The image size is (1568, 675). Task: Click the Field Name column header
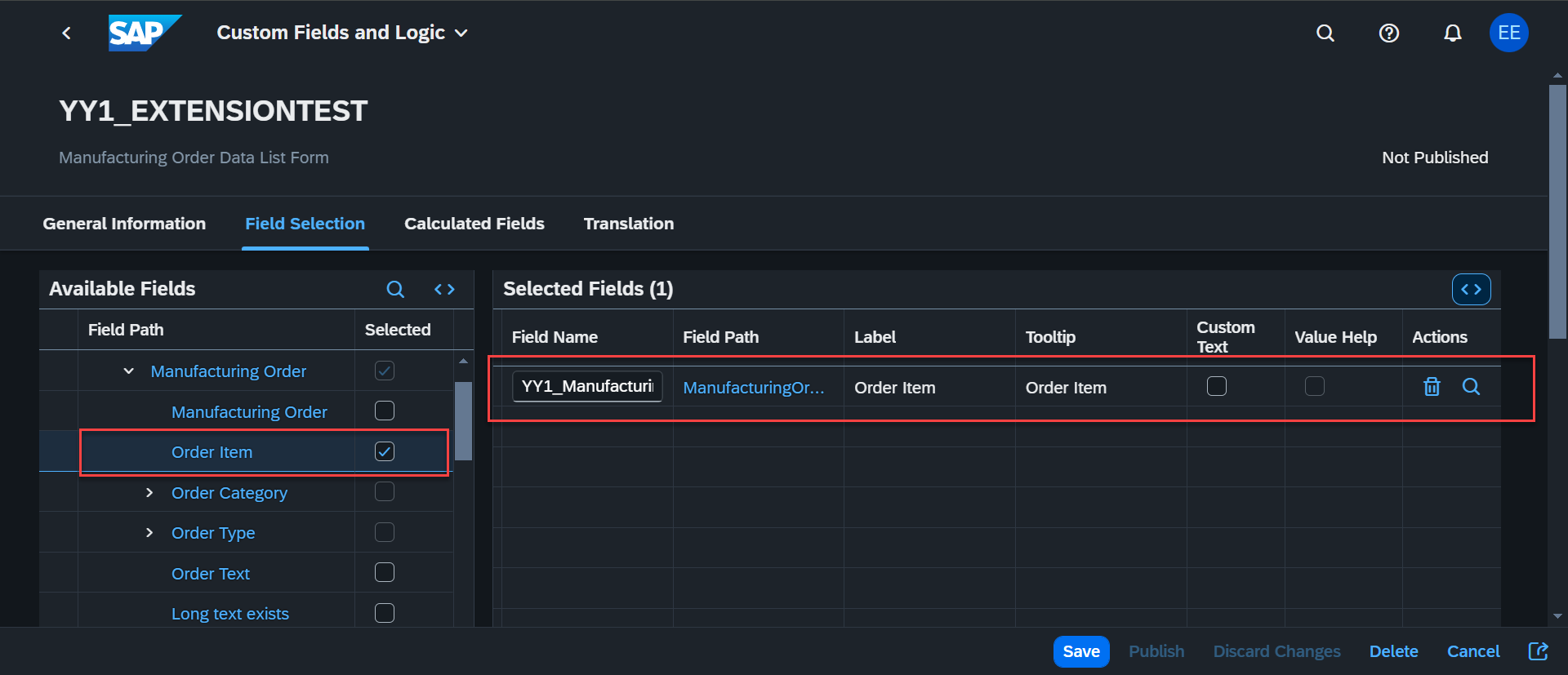click(x=555, y=337)
